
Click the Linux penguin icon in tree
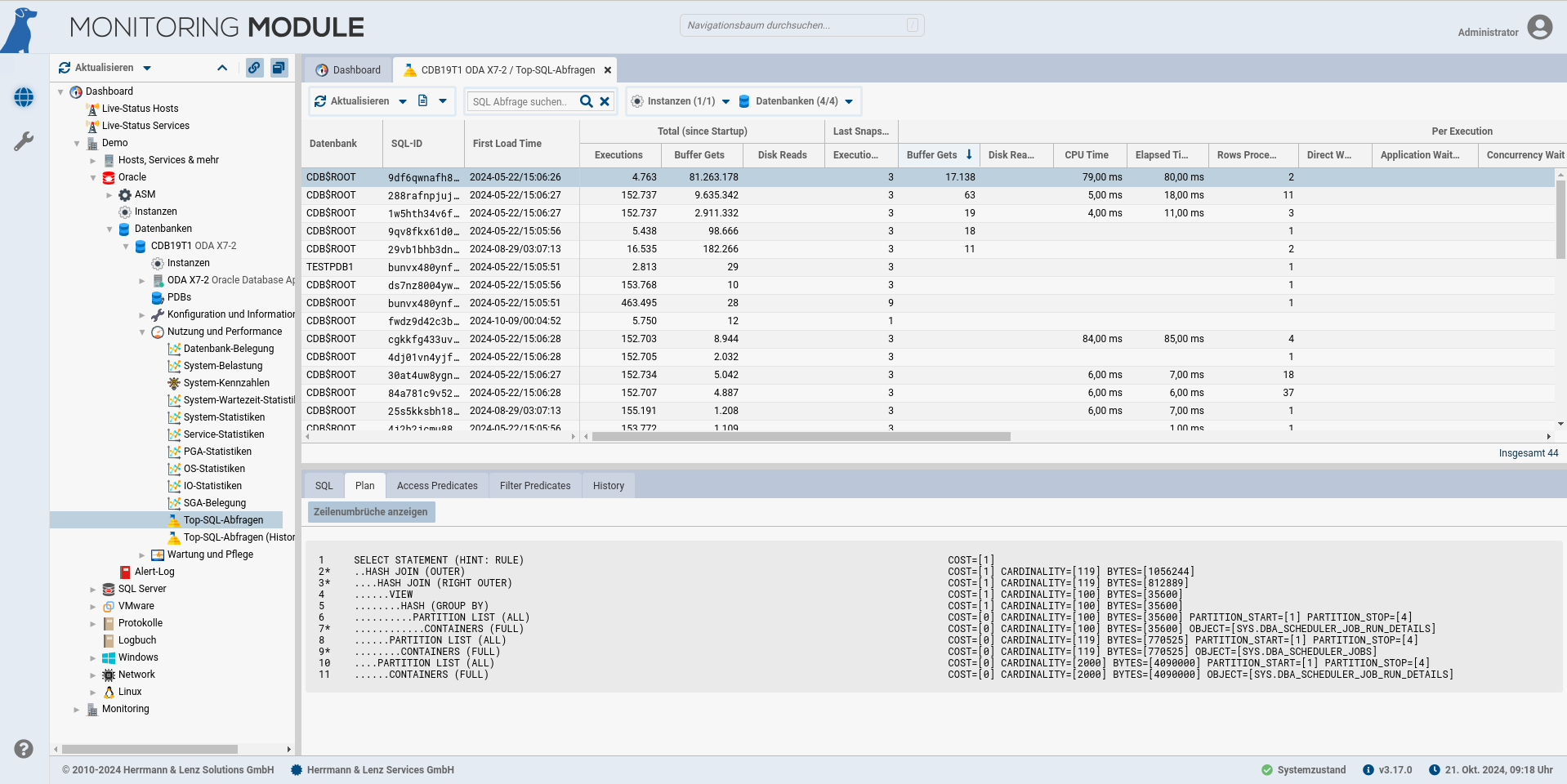(x=109, y=692)
